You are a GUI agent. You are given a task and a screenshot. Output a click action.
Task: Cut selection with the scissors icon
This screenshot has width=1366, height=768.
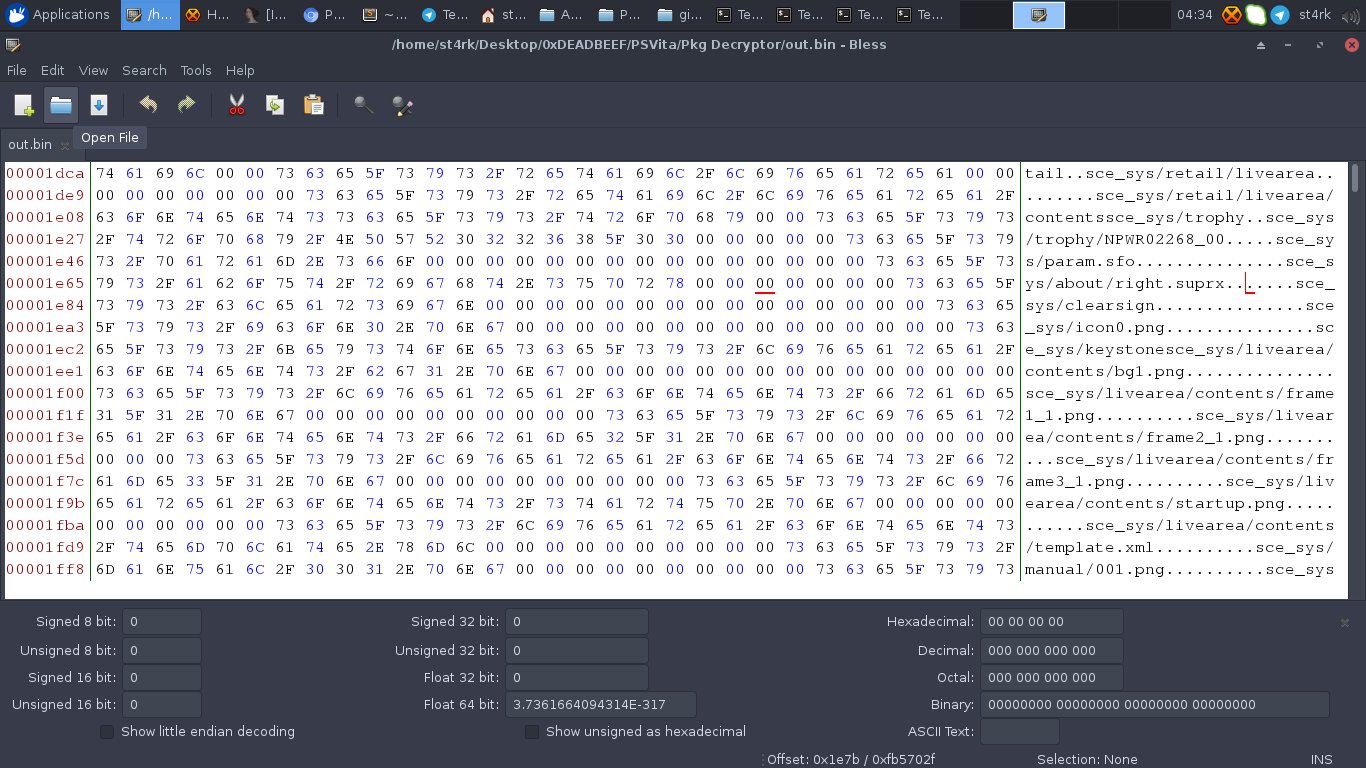coord(237,105)
